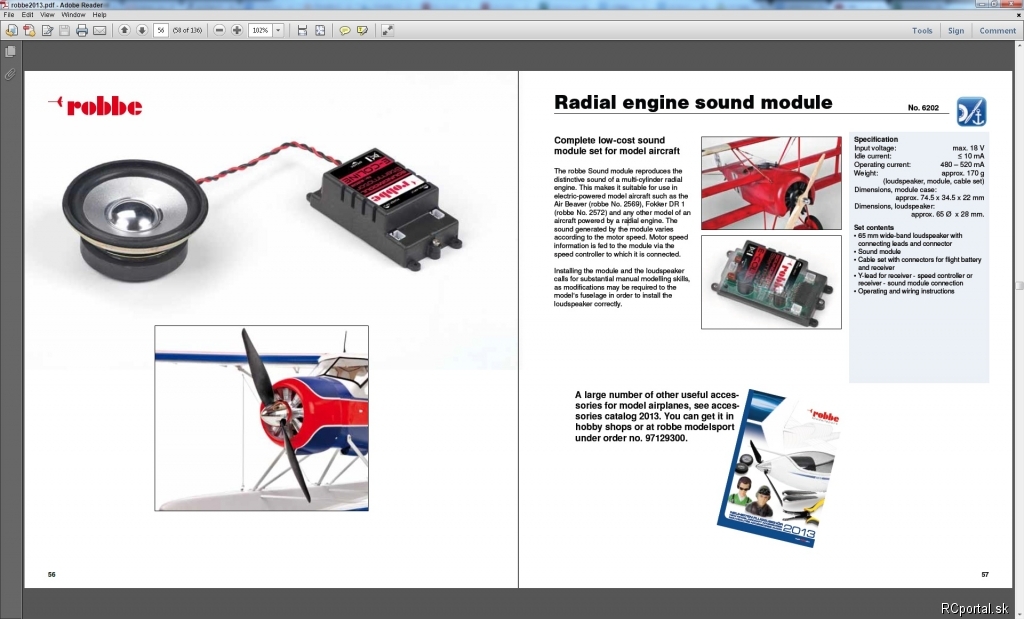Click the 'max. 18 V' input voltage value
The width and height of the screenshot is (1024, 619).
tap(968, 148)
